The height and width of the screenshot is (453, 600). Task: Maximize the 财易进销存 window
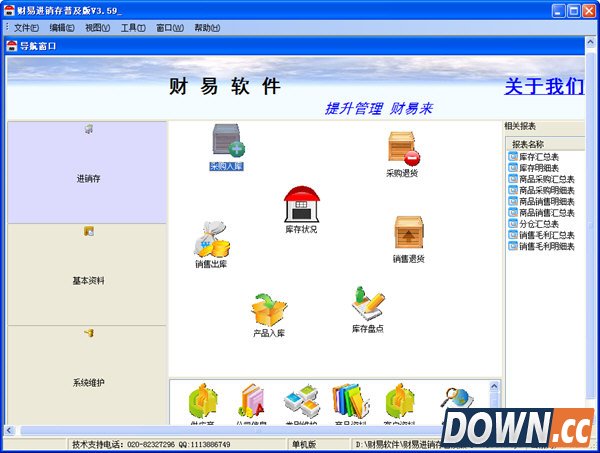574,11
